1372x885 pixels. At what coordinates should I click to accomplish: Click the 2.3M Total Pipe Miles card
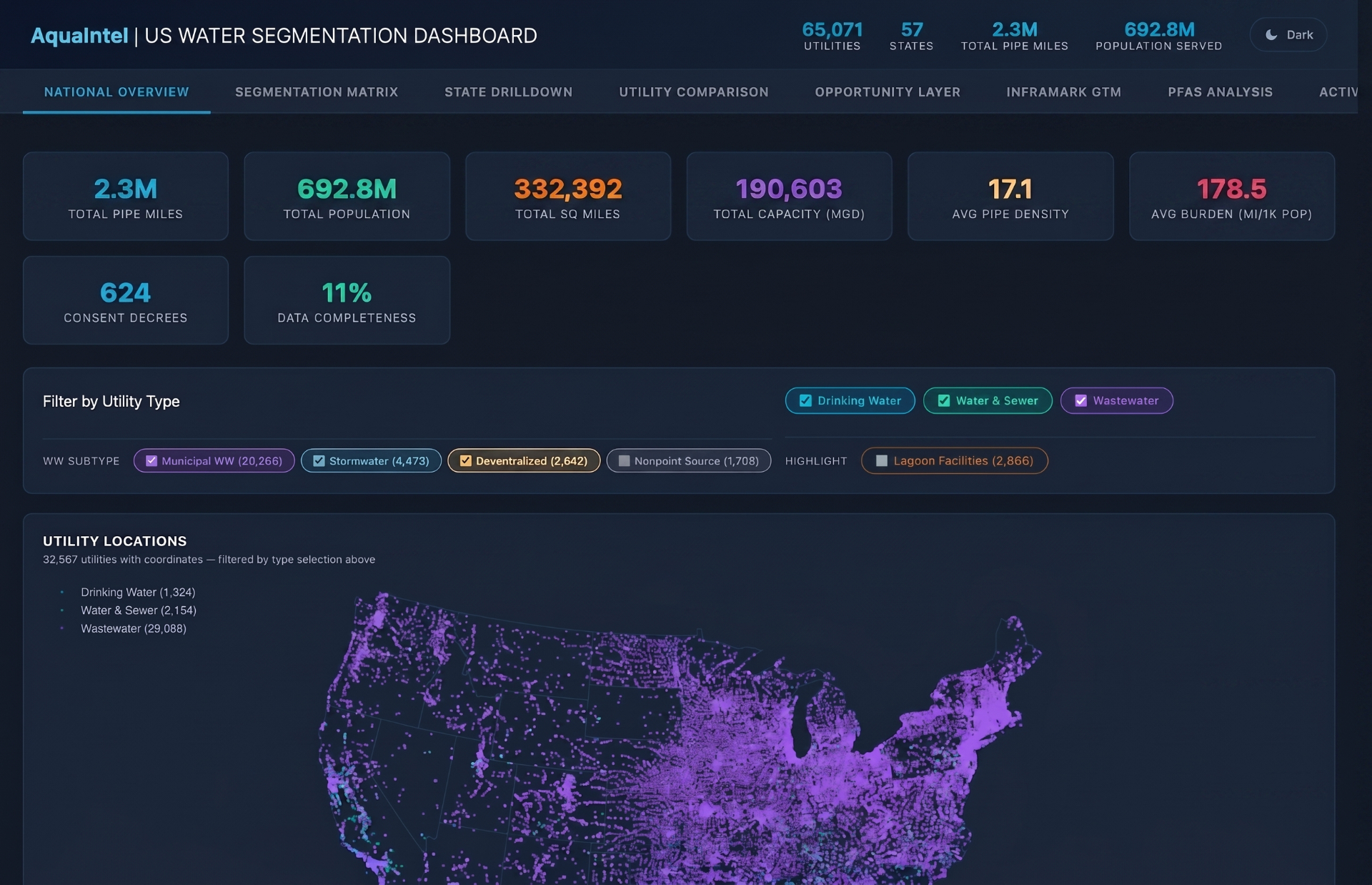(x=126, y=196)
